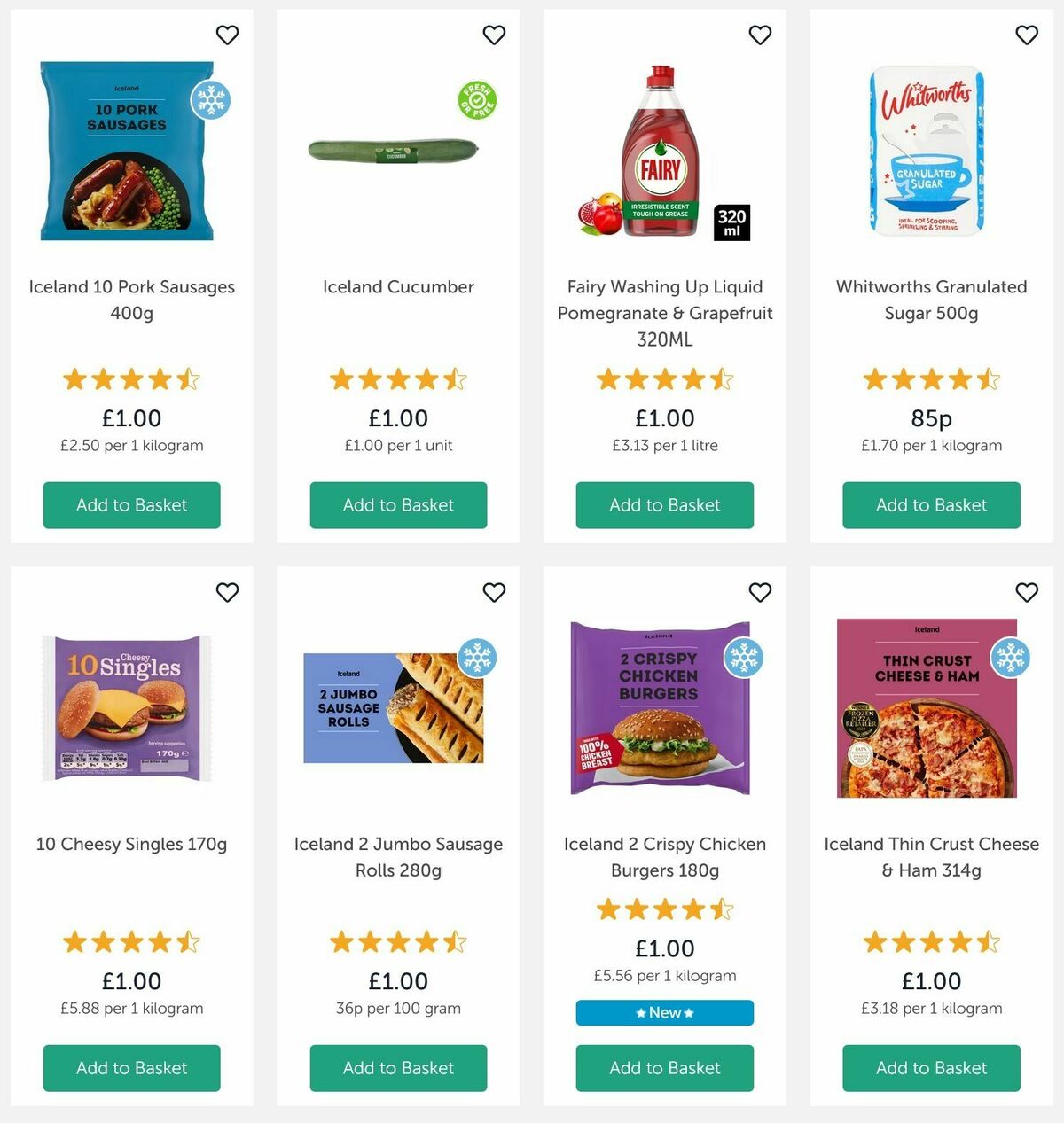Click the snowflake icon on Jumbo Sausage Rolls
This screenshot has width=1064, height=1123.
coord(479,659)
